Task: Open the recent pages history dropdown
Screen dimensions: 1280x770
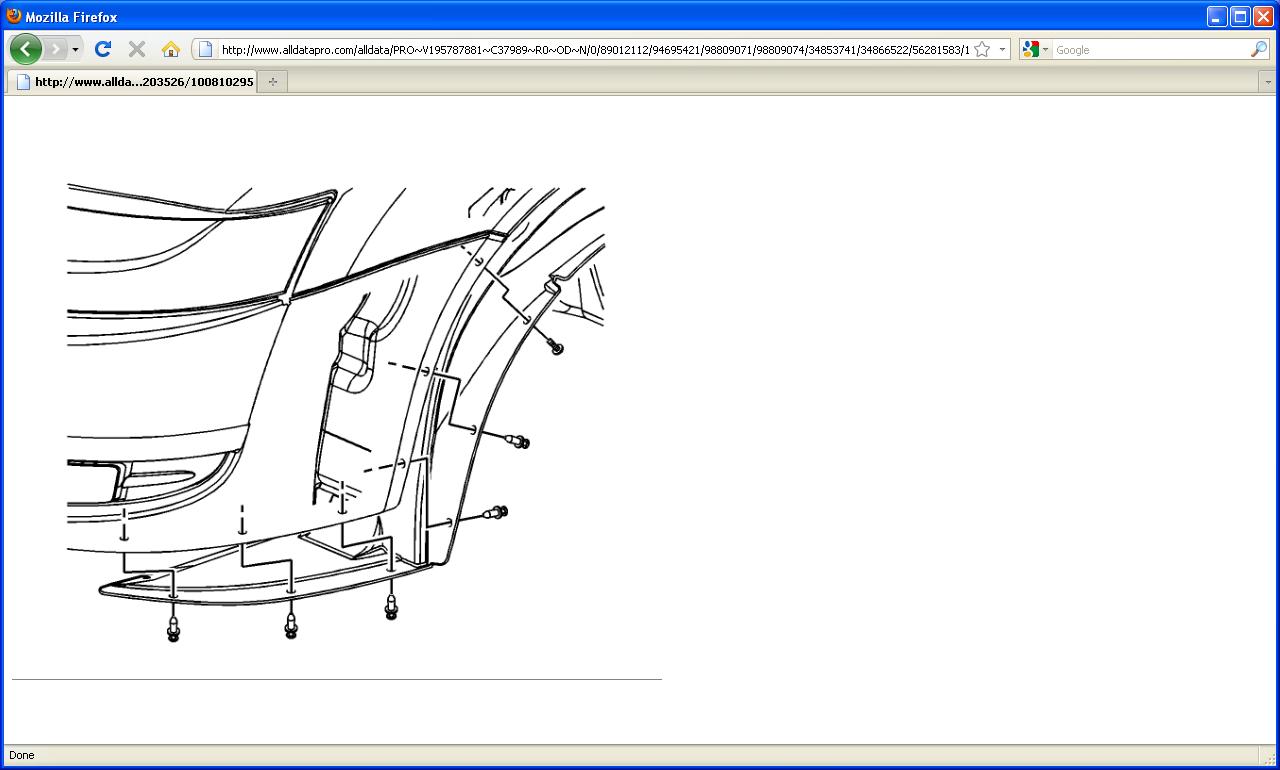Action: click(75, 49)
